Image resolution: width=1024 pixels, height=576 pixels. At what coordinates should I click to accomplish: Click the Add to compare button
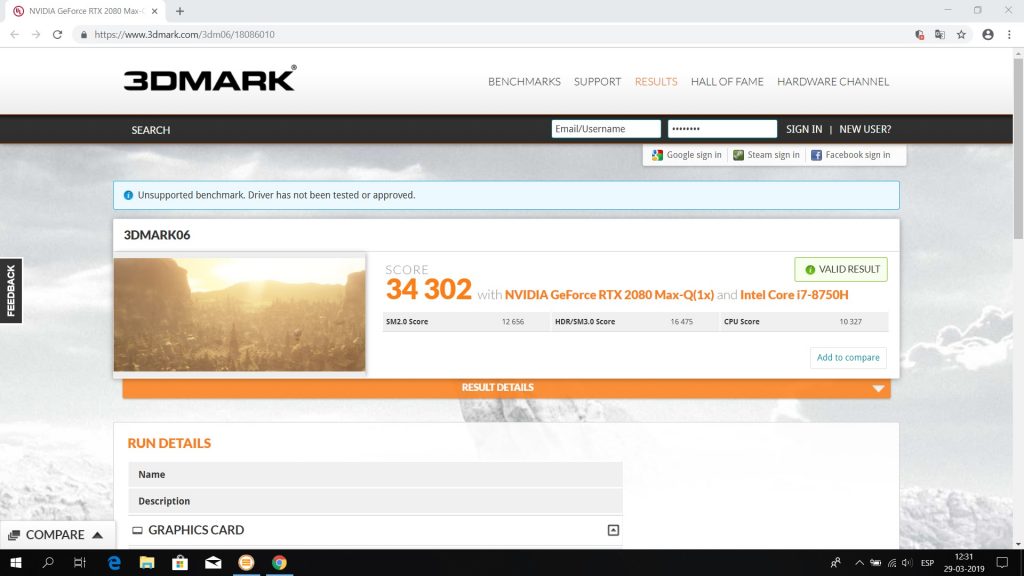848,357
